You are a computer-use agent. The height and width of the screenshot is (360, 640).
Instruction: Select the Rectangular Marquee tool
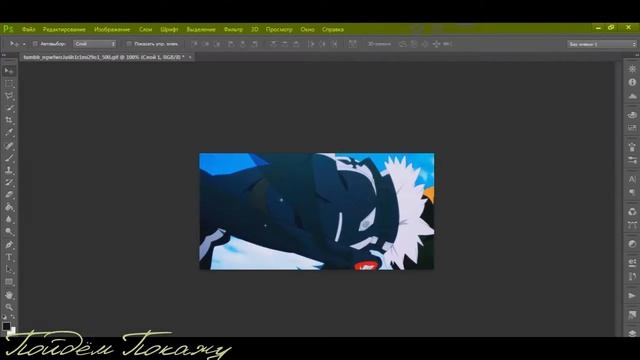point(9,84)
